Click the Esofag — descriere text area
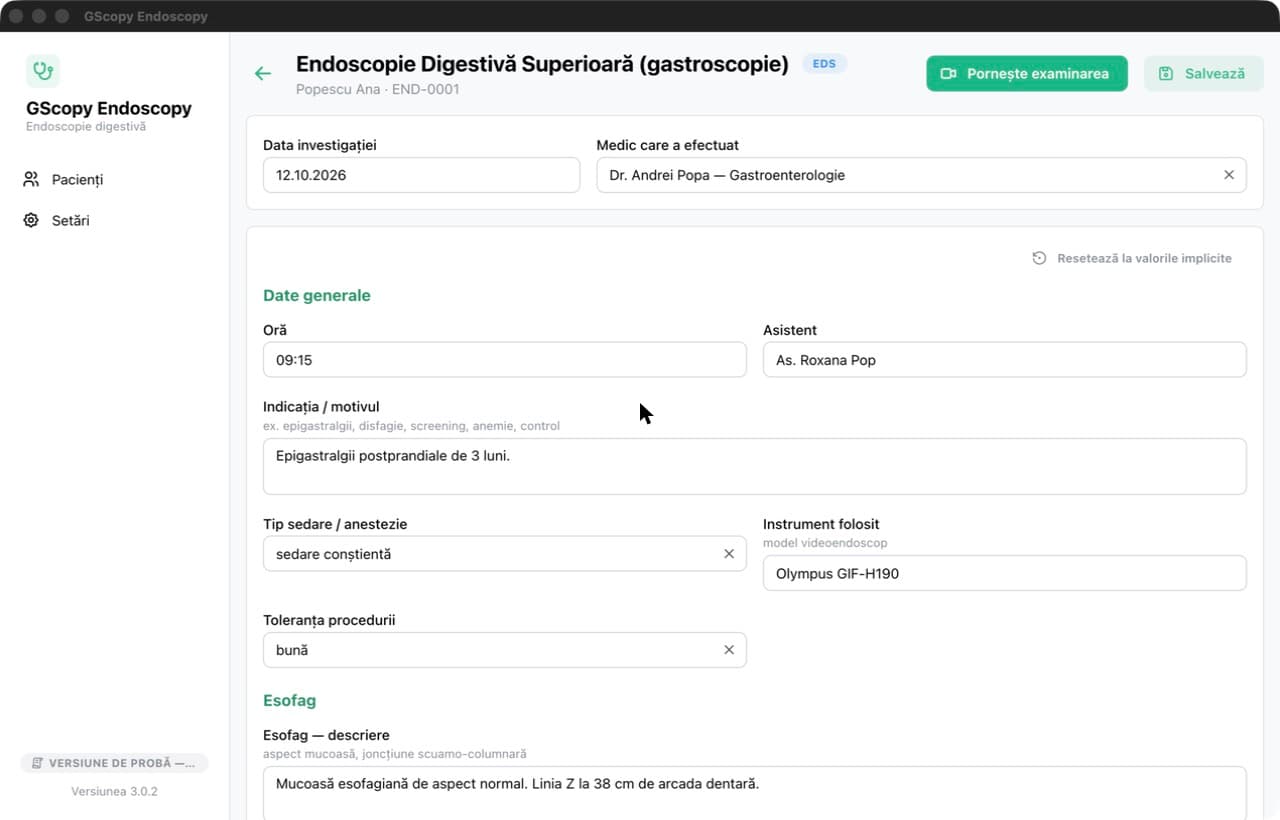The width and height of the screenshot is (1280, 820). point(754,793)
